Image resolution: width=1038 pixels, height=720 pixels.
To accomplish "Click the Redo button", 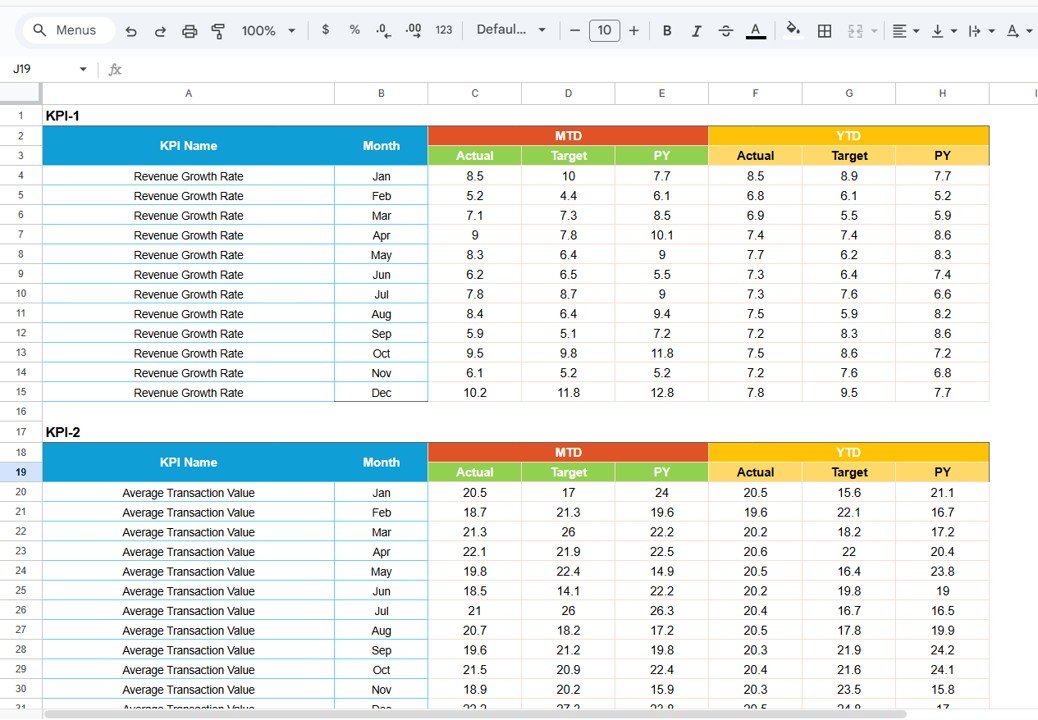I will [160, 31].
